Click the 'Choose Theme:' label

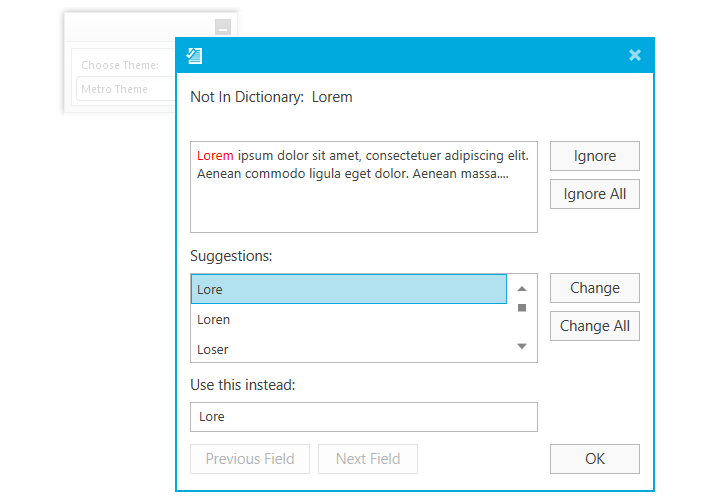click(120, 65)
